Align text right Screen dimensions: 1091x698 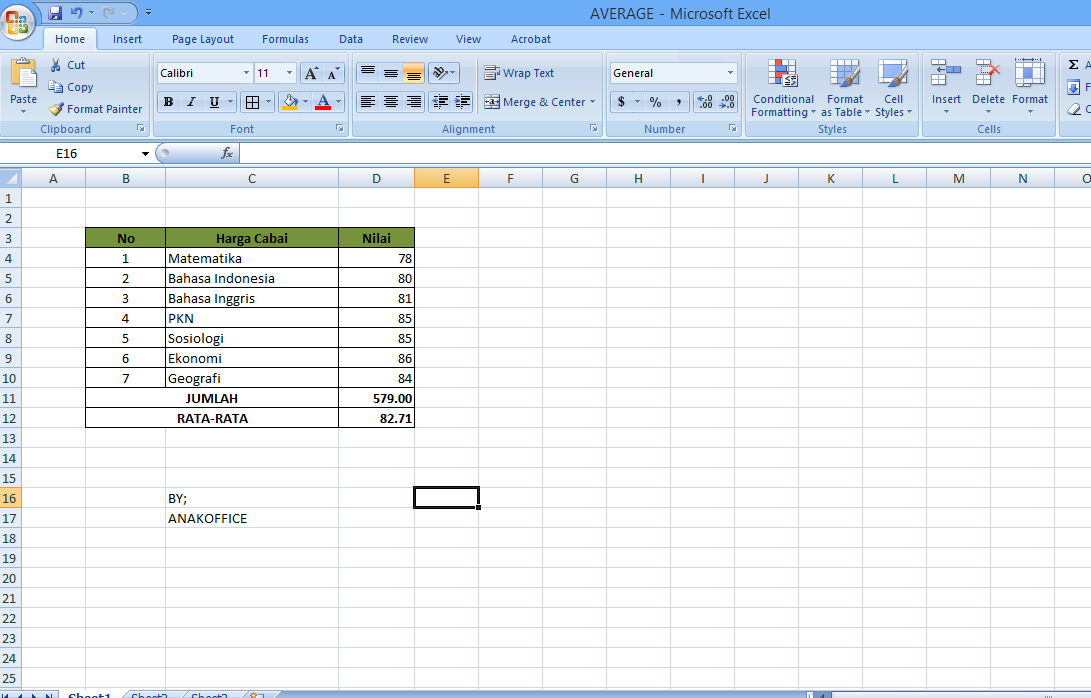click(413, 102)
